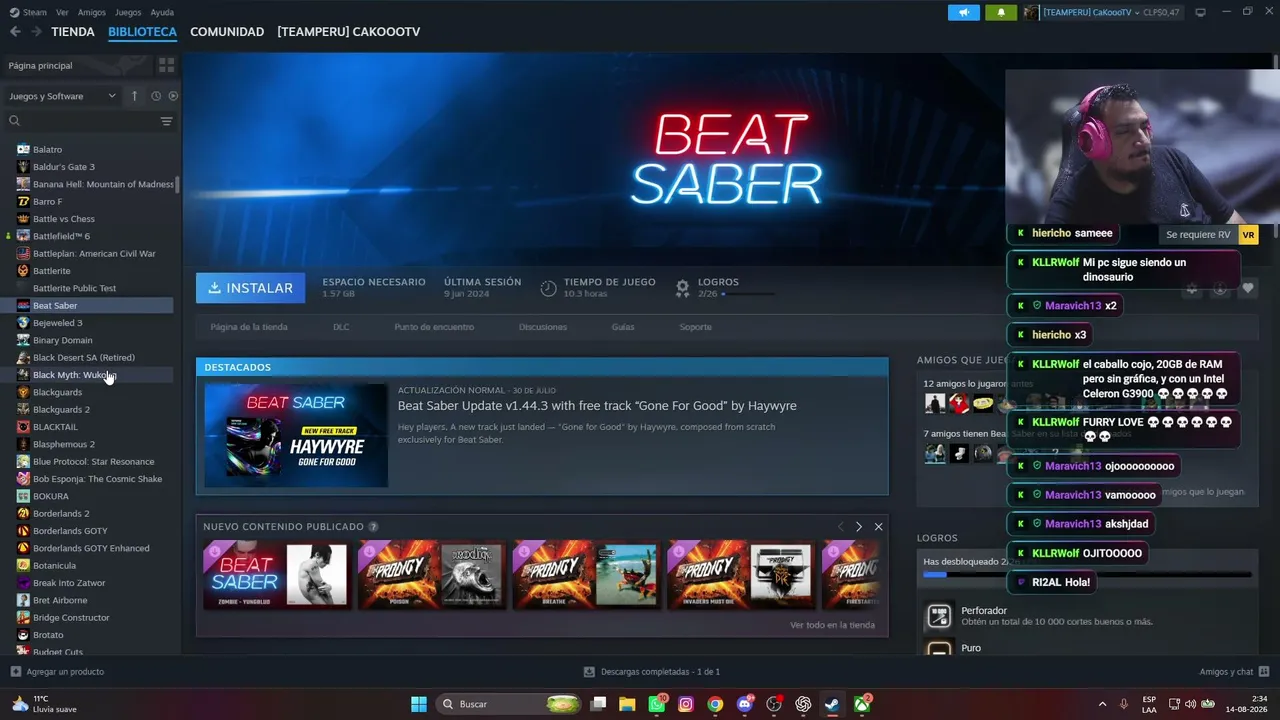
Task: Toggle sort ascending arrow in library sidebar
Action: (134, 96)
